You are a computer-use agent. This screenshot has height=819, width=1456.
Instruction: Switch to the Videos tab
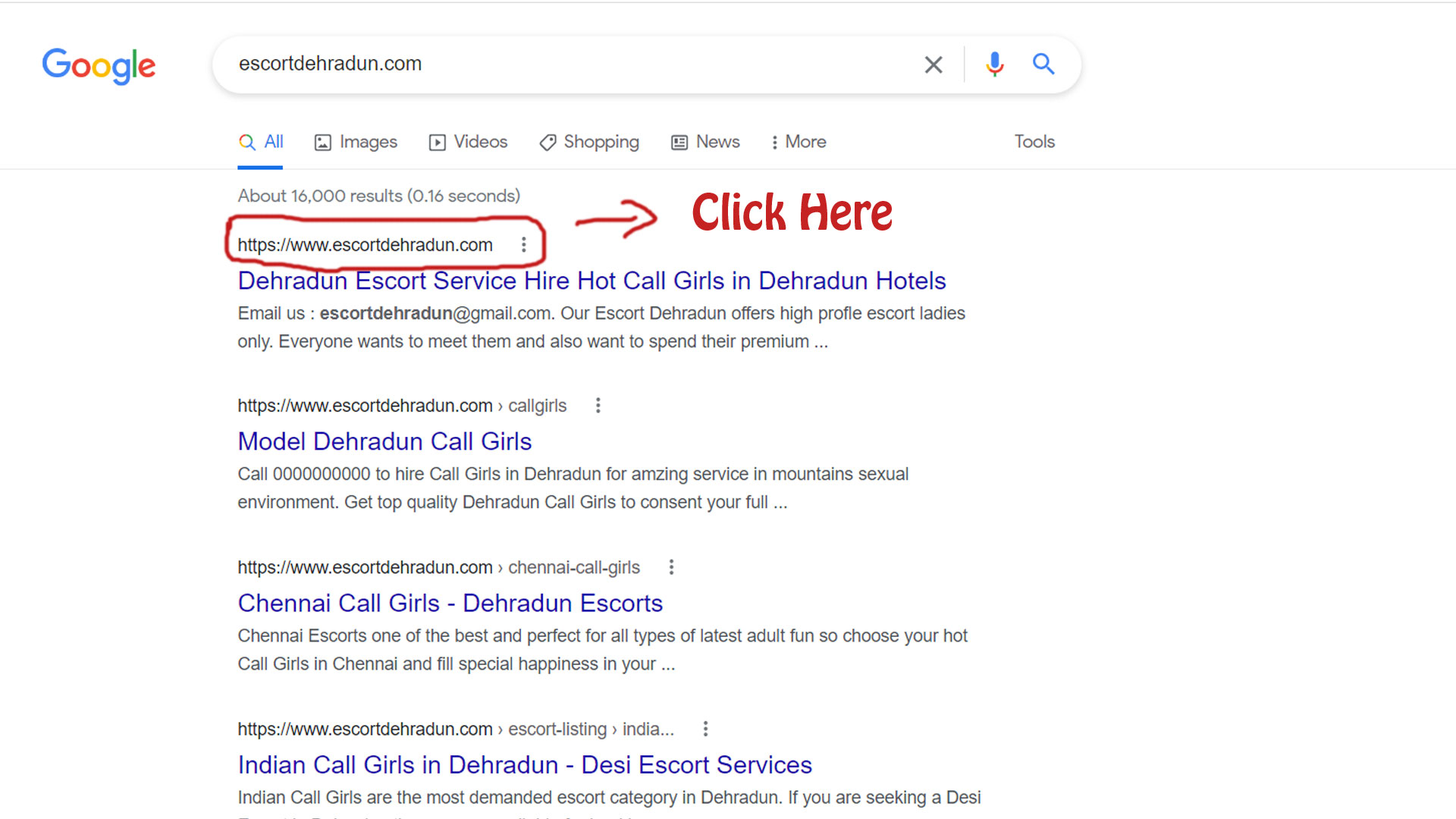click(468, 142)
